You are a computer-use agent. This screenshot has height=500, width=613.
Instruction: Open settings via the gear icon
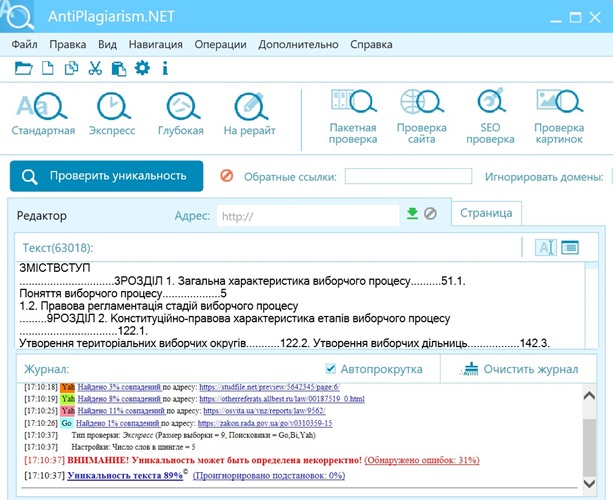click(142, 68)
